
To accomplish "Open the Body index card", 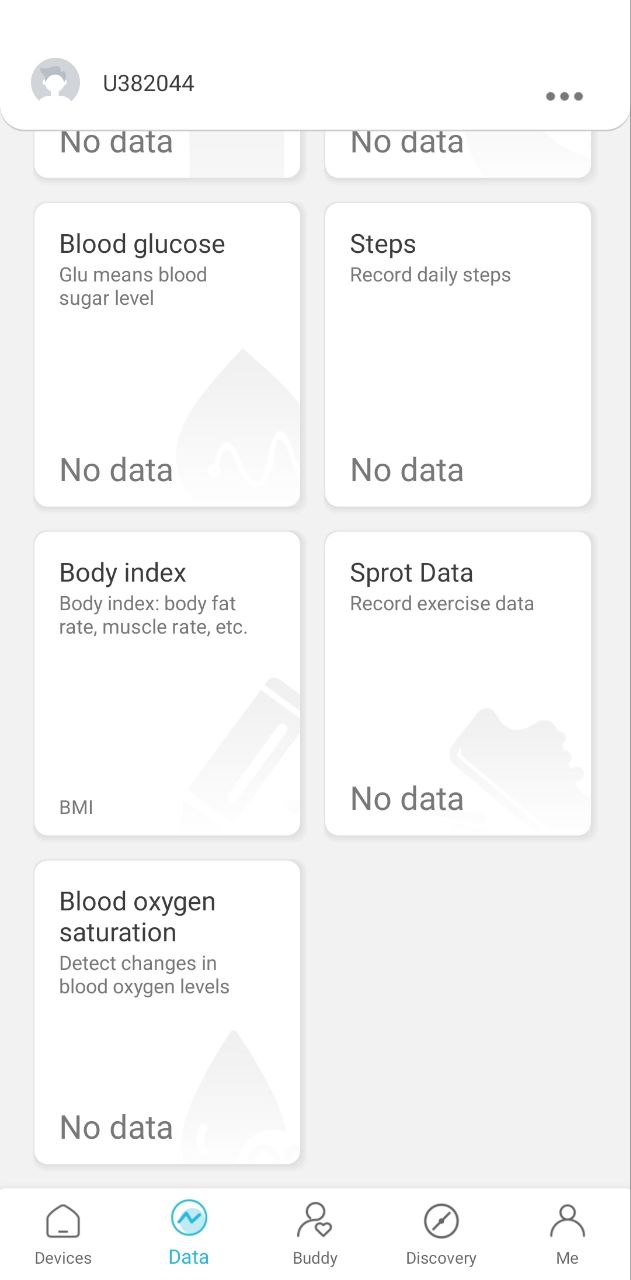I will [x=167, y=684].
